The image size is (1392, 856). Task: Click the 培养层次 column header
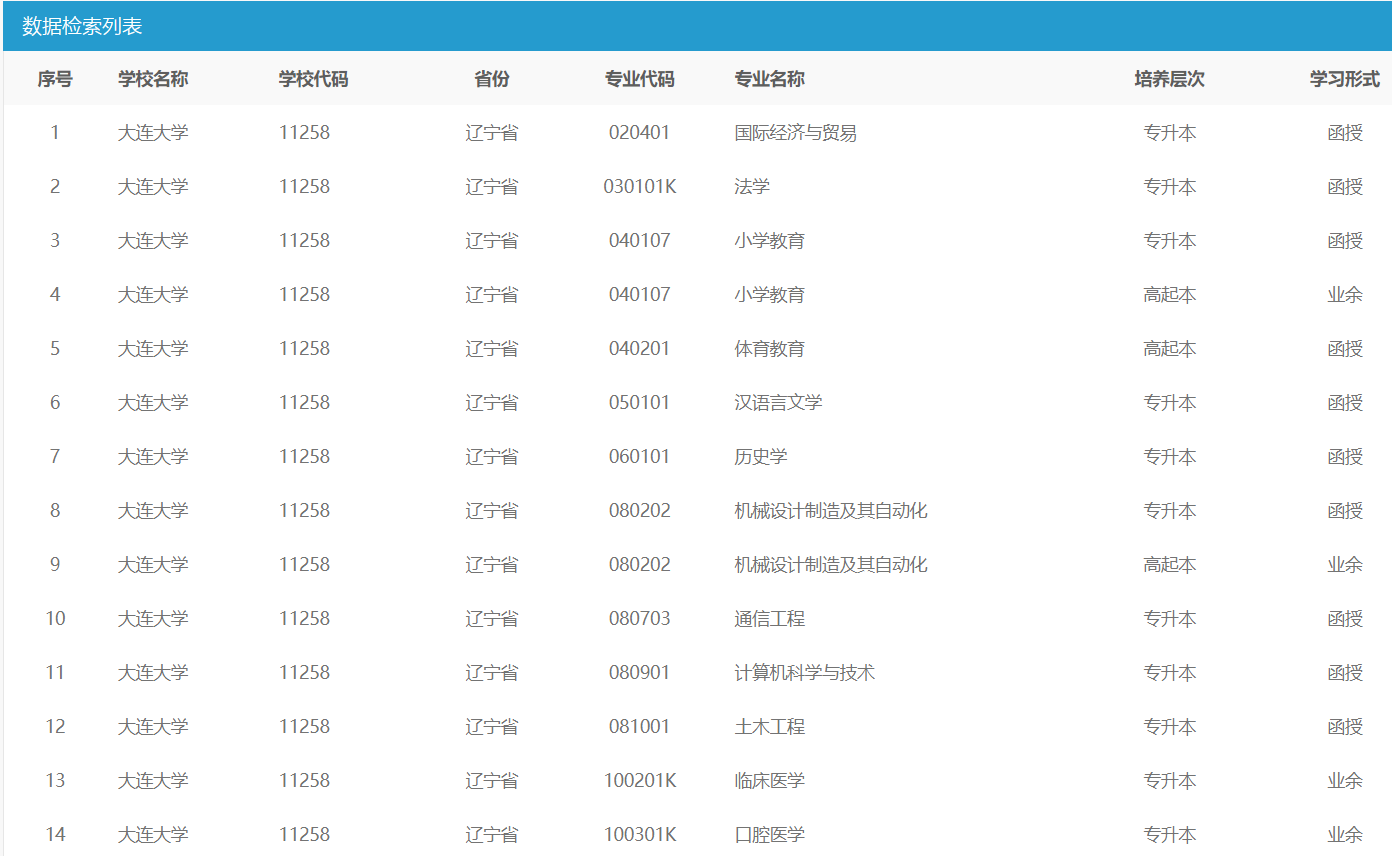(x=1170, y=79)
